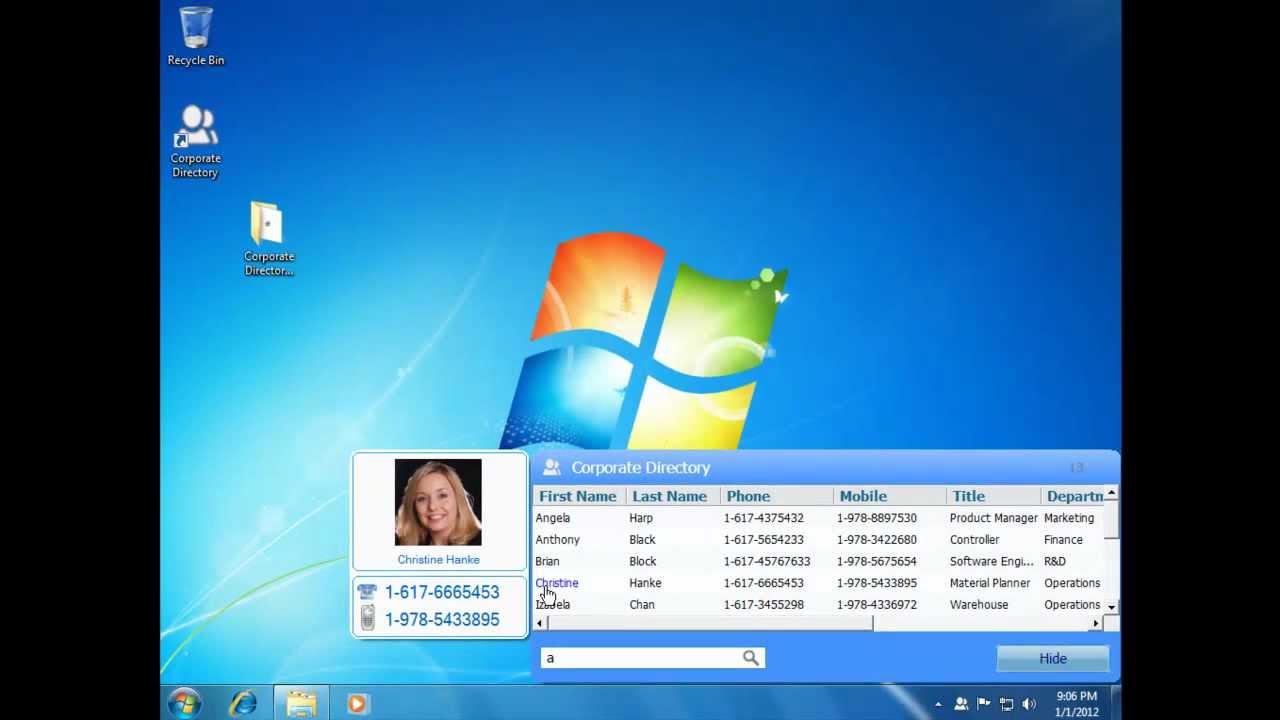Screen dimensions: 1280x720
Task: Click the horizontal scrollbar right arrow
Action: pos(1096,623)
